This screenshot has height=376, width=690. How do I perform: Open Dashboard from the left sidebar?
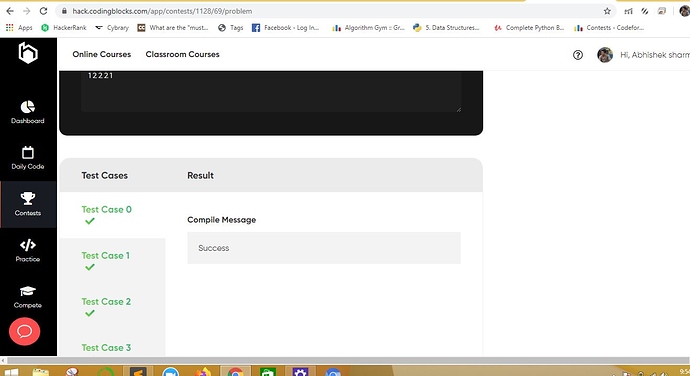pos(28,112)
